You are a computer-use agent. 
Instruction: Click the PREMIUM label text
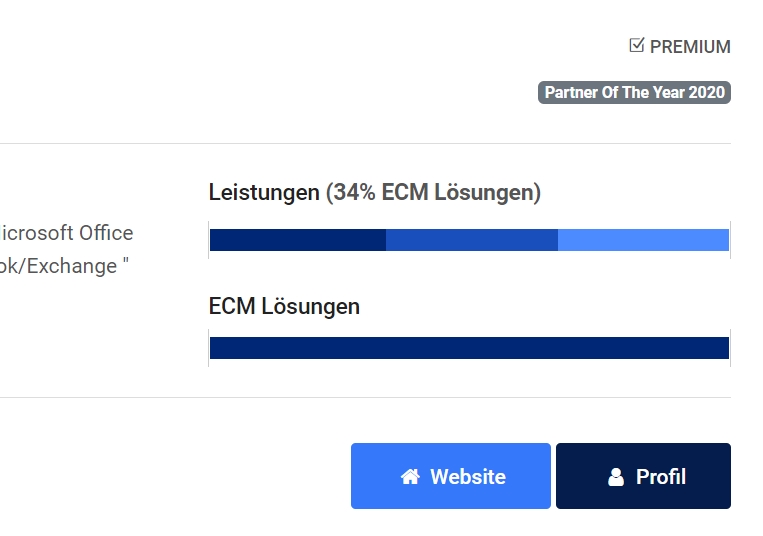[x=690, y=47]
